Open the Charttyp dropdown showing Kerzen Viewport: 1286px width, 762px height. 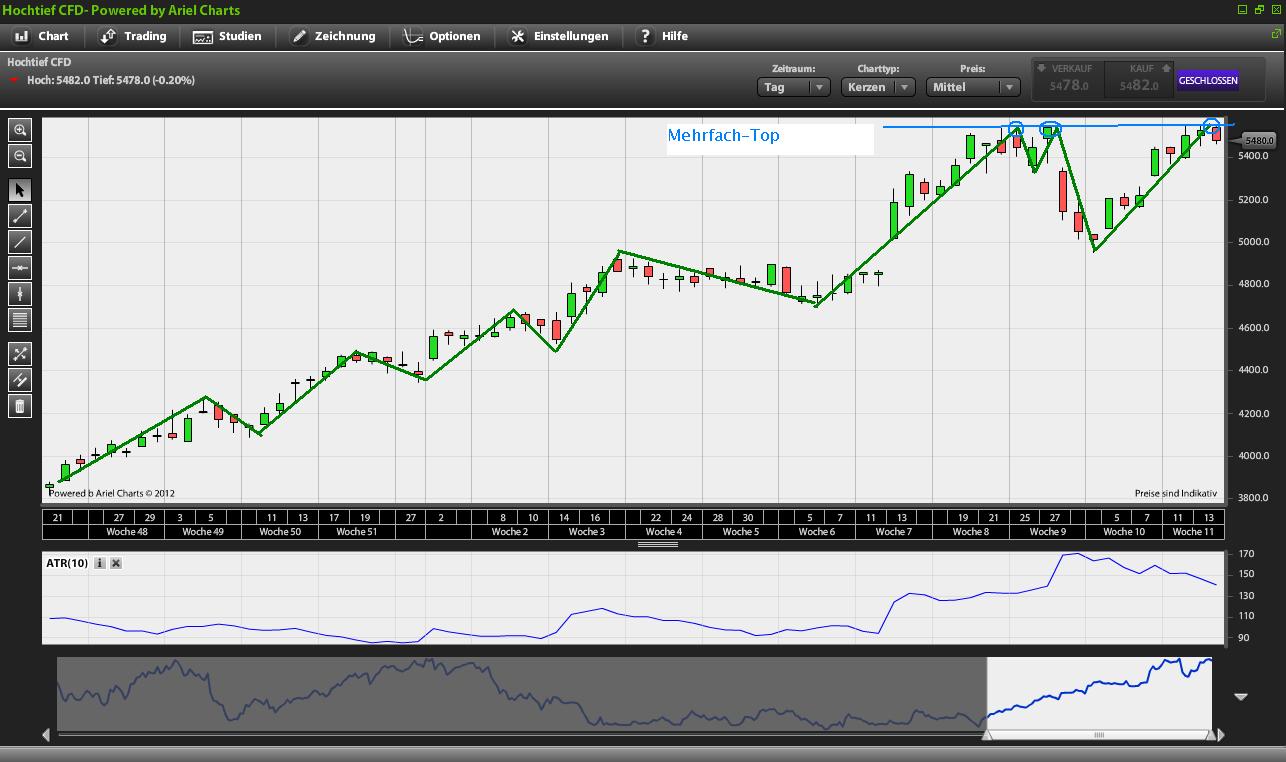click(878, 87)
